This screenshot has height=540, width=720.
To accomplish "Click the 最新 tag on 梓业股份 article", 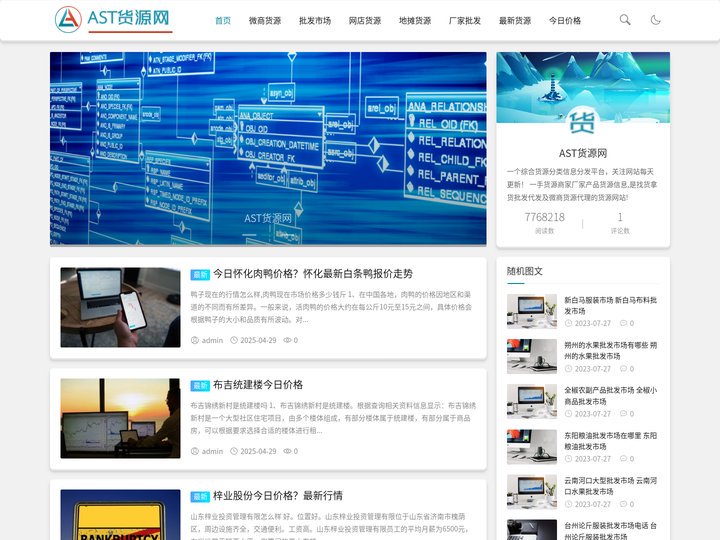I will tap(200, 497).
